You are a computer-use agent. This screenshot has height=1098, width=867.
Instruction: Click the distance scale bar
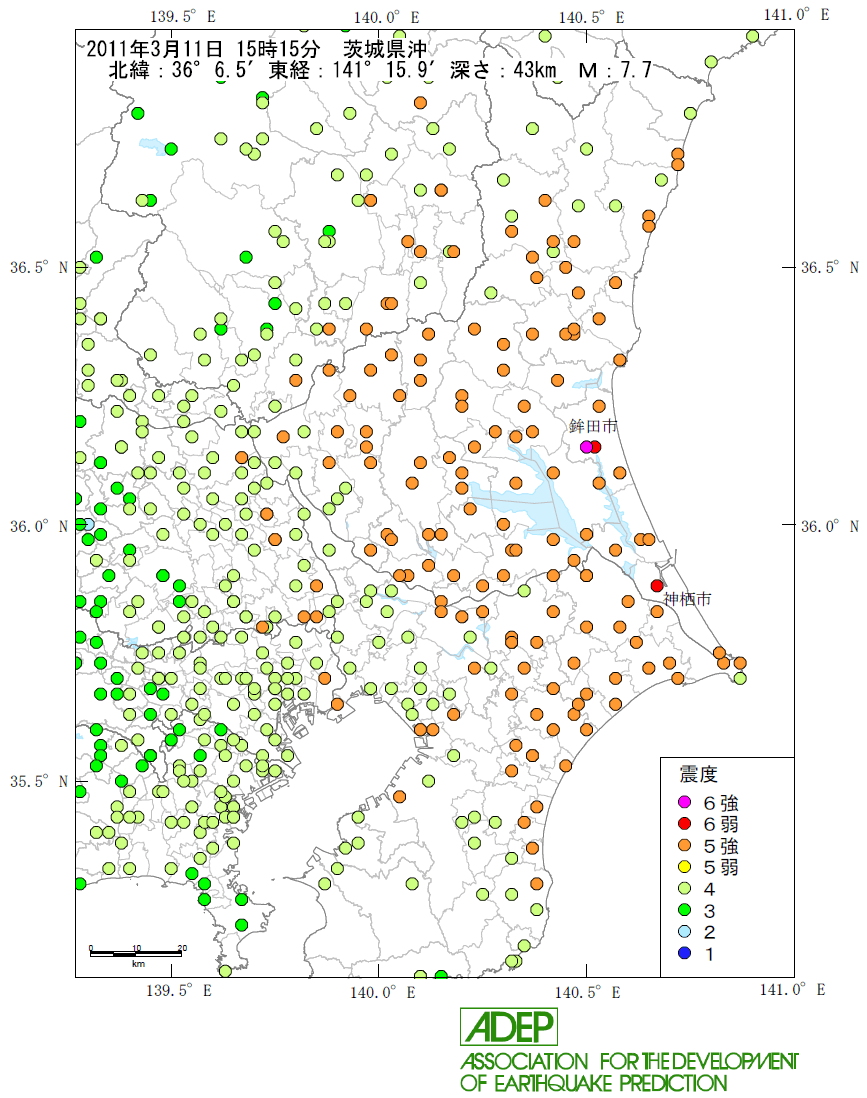pos(136,953)
